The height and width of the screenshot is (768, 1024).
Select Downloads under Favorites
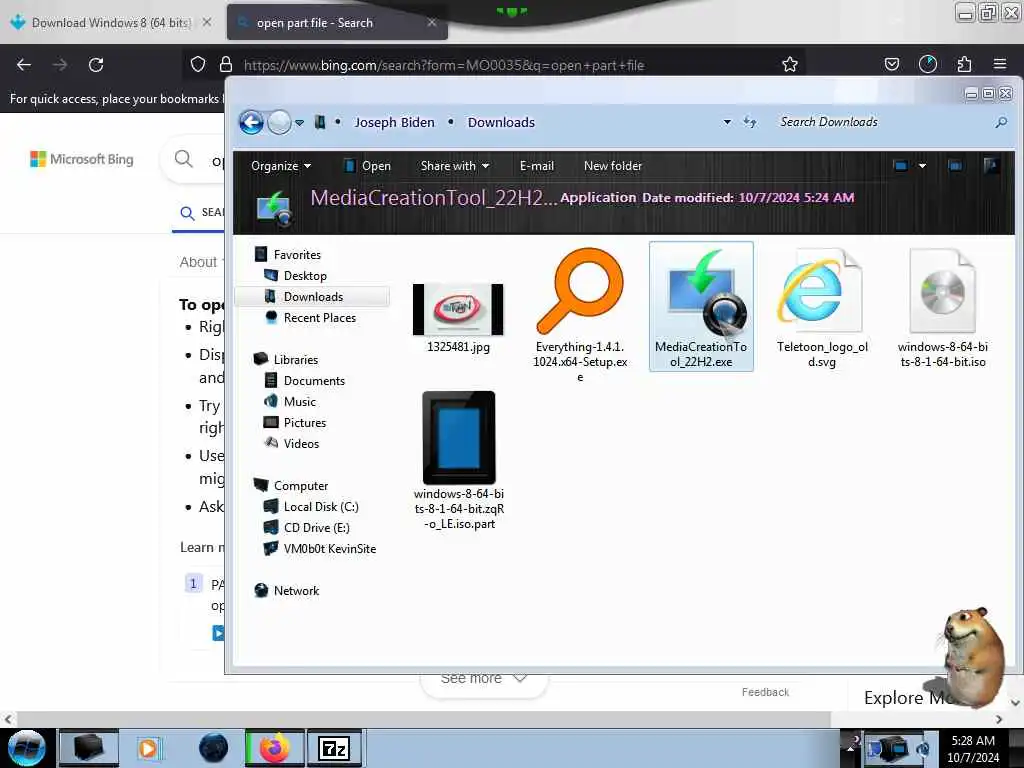tap(312, 296)
